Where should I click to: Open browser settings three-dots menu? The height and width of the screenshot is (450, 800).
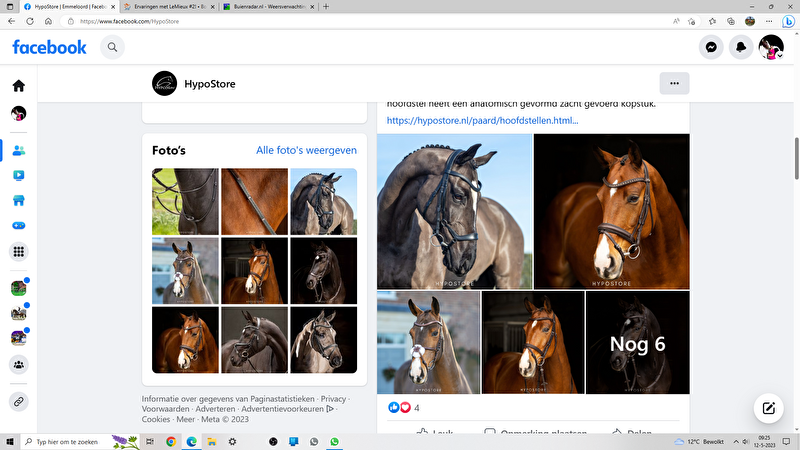click(769, 21)
